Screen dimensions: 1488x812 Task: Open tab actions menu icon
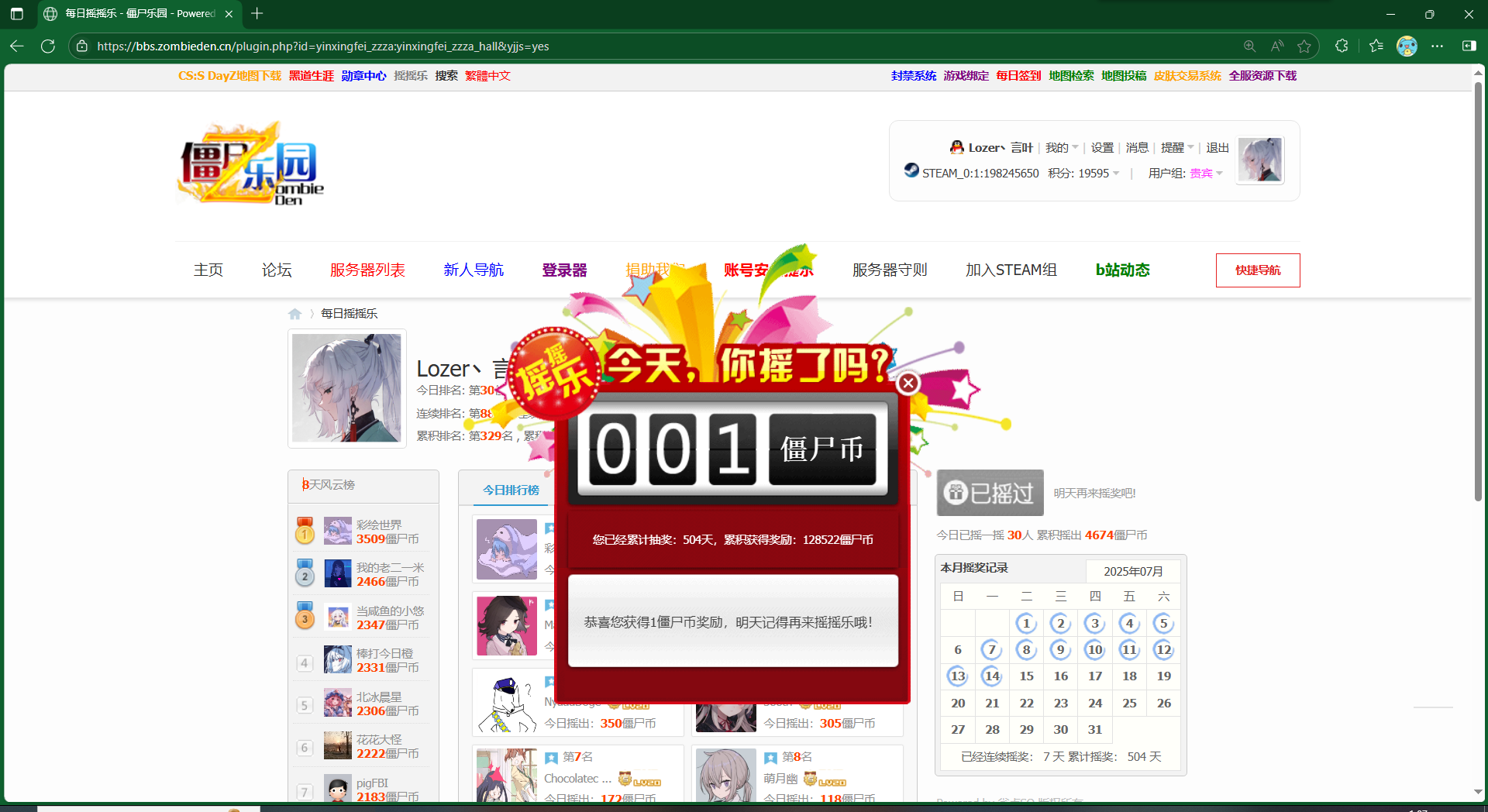17,14
